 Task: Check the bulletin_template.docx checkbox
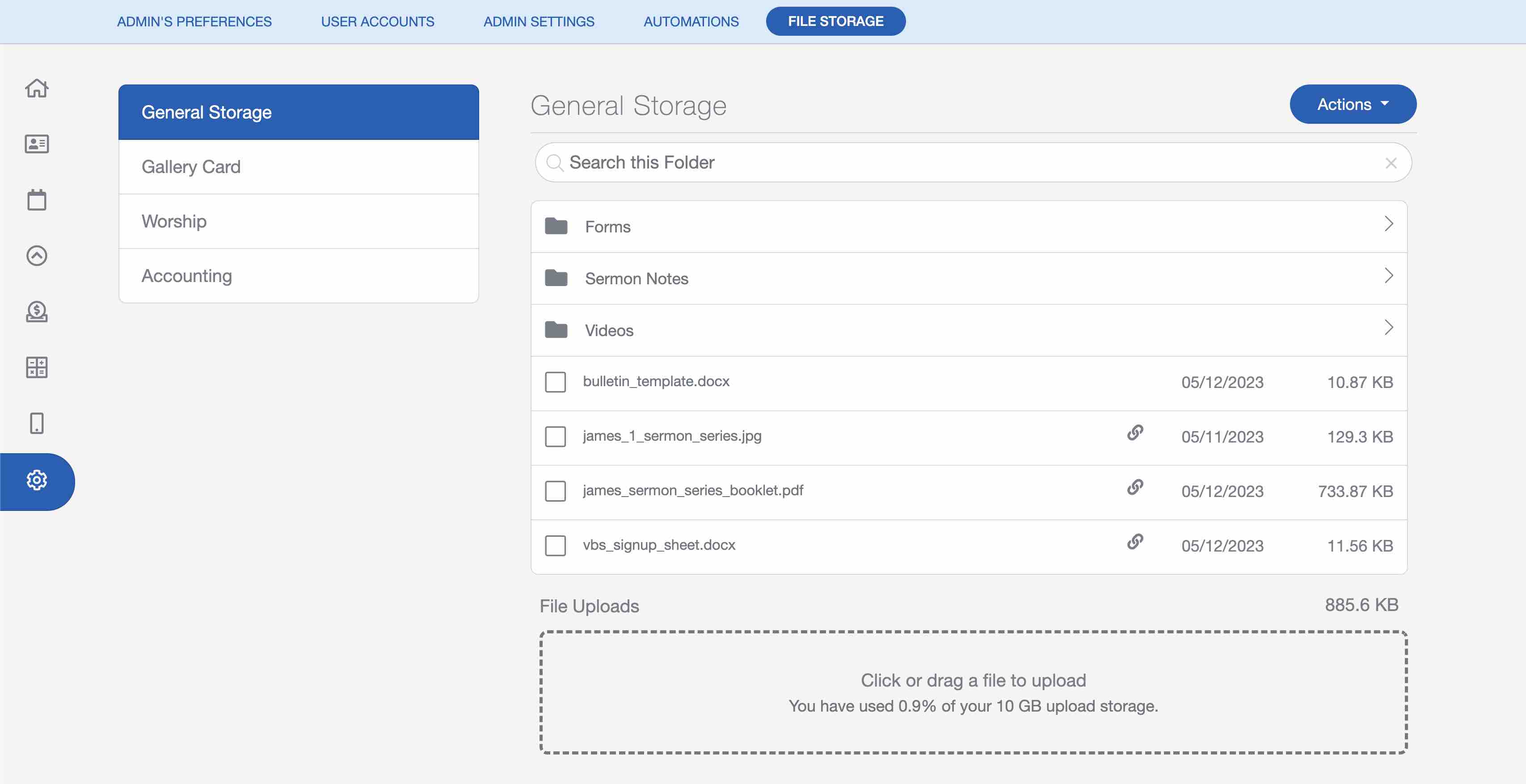(556, 382)
